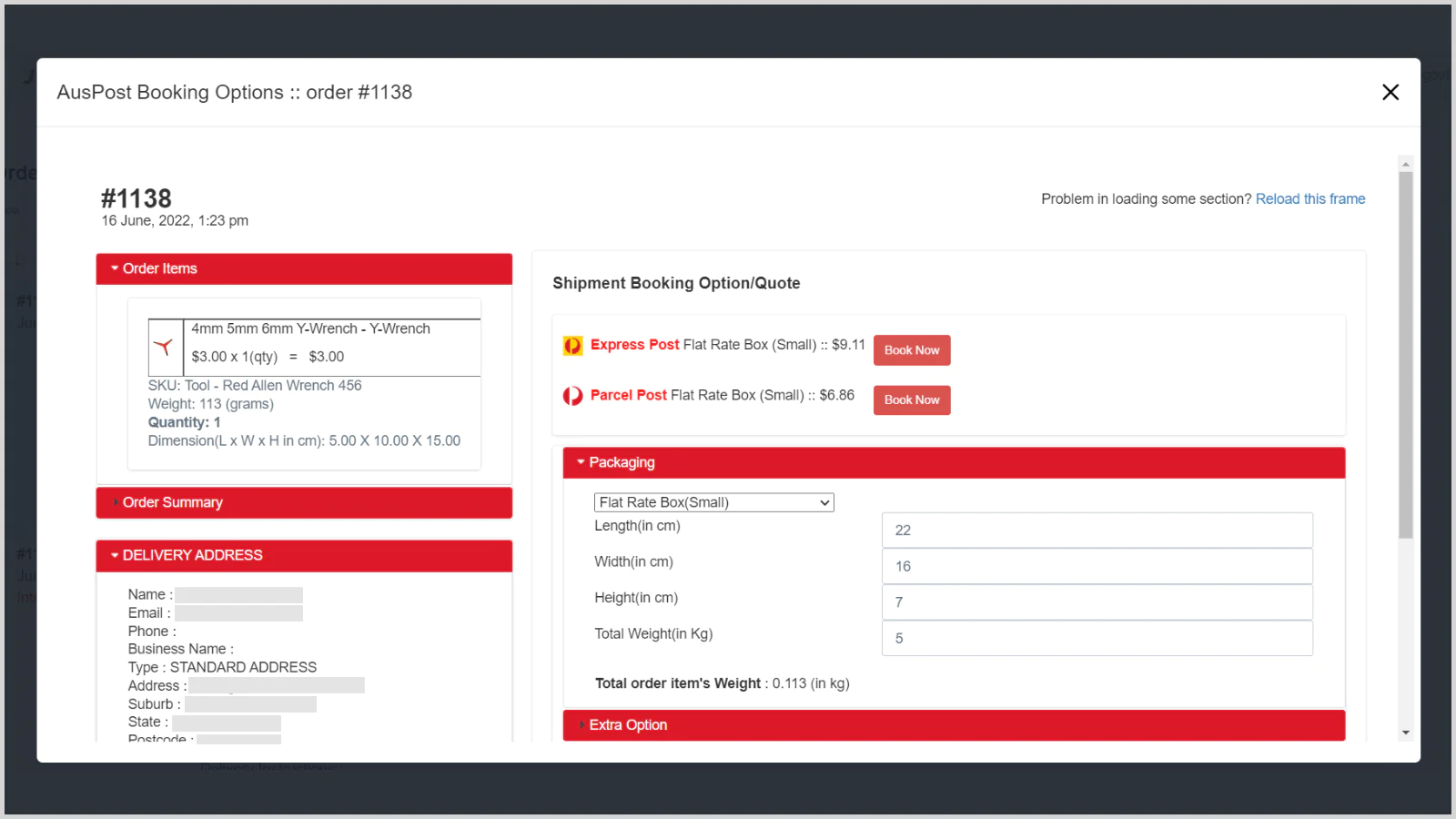Click the Parcel Post logo icon
Image resolution: width=1456 pixels, height=819 pixels.
572,396
